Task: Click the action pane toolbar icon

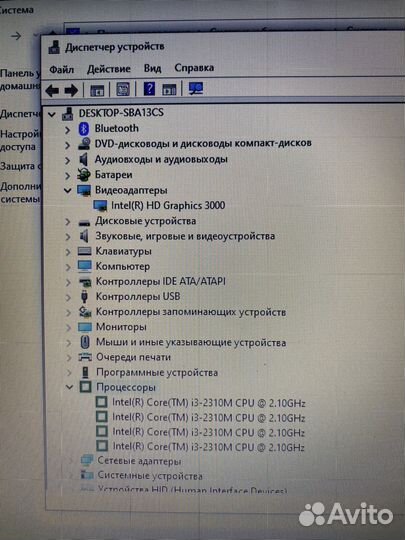Action: 169,90
